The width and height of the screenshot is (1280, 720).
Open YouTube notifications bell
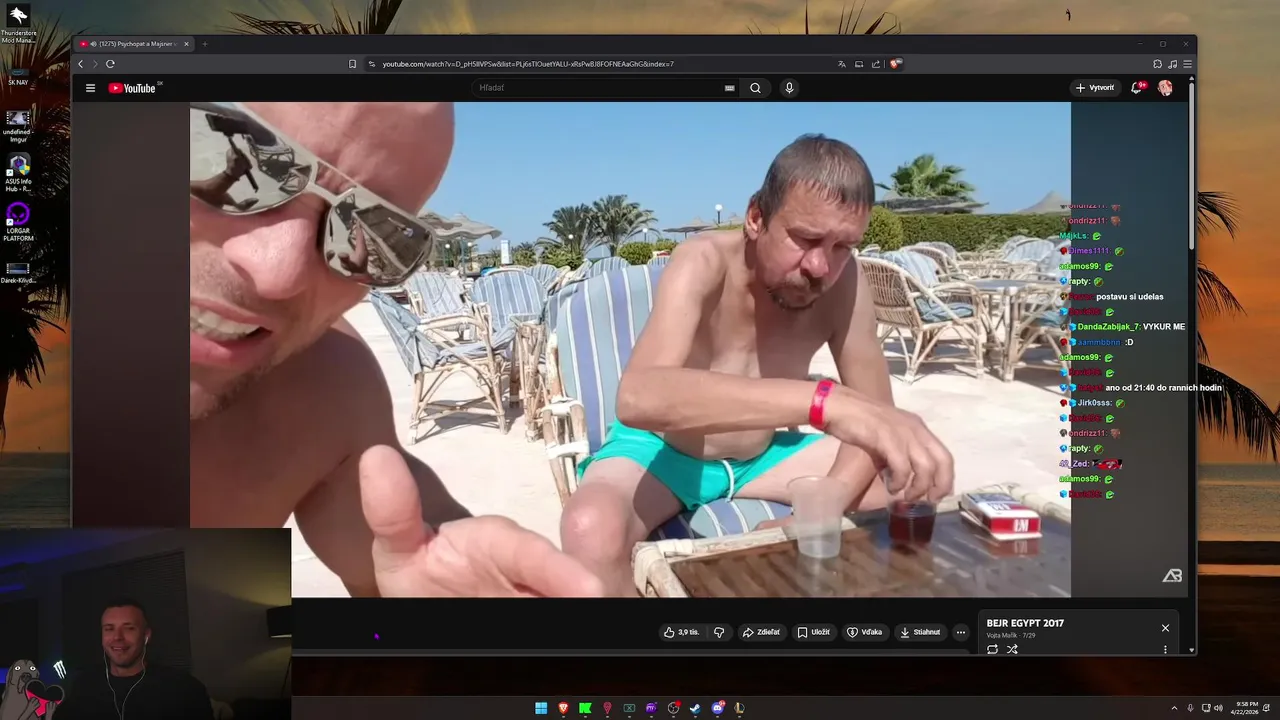1137,88
